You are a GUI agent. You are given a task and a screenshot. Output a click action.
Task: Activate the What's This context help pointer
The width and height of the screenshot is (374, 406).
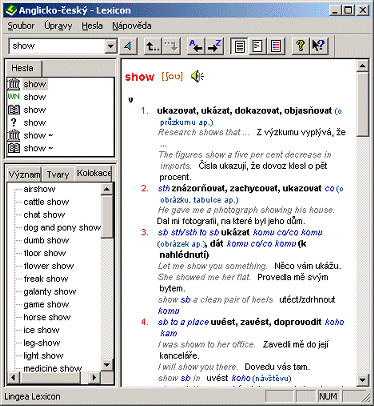click(318, 46)
